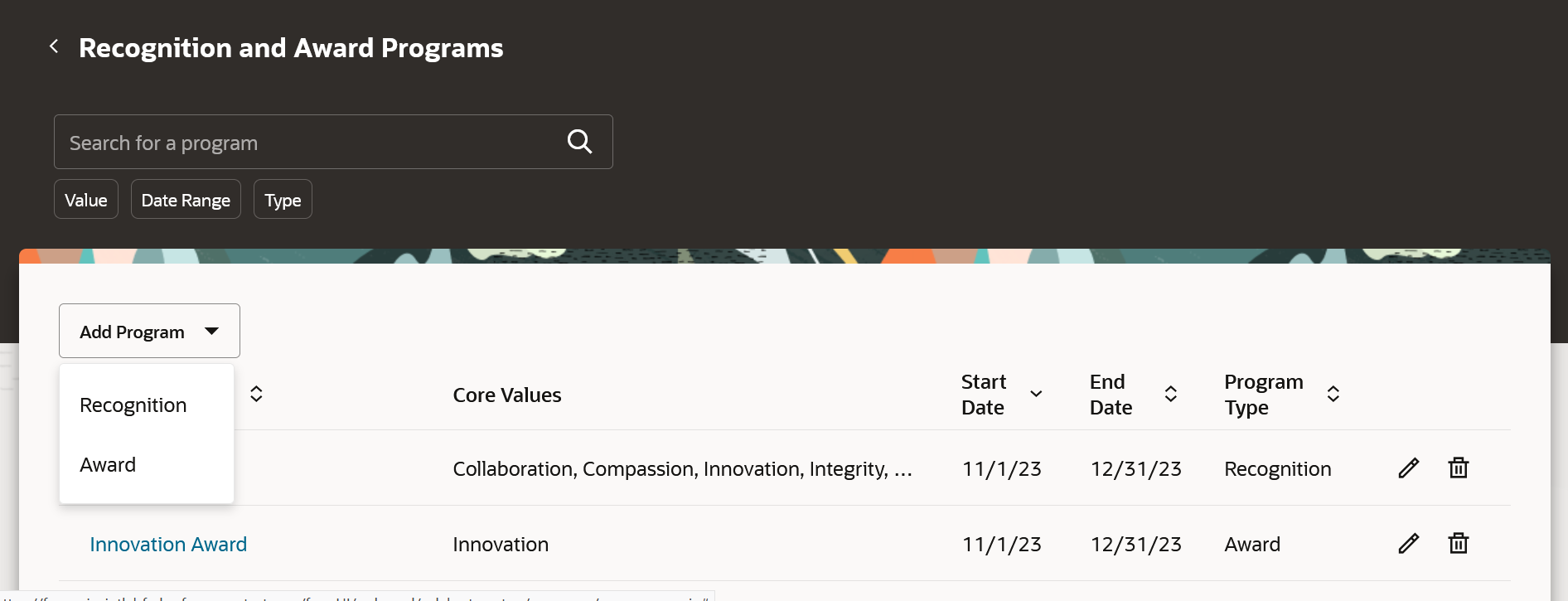Viewport: 1568px width, 601px height.
Task: Select Award from the Add Program menu
Action: 108,464
